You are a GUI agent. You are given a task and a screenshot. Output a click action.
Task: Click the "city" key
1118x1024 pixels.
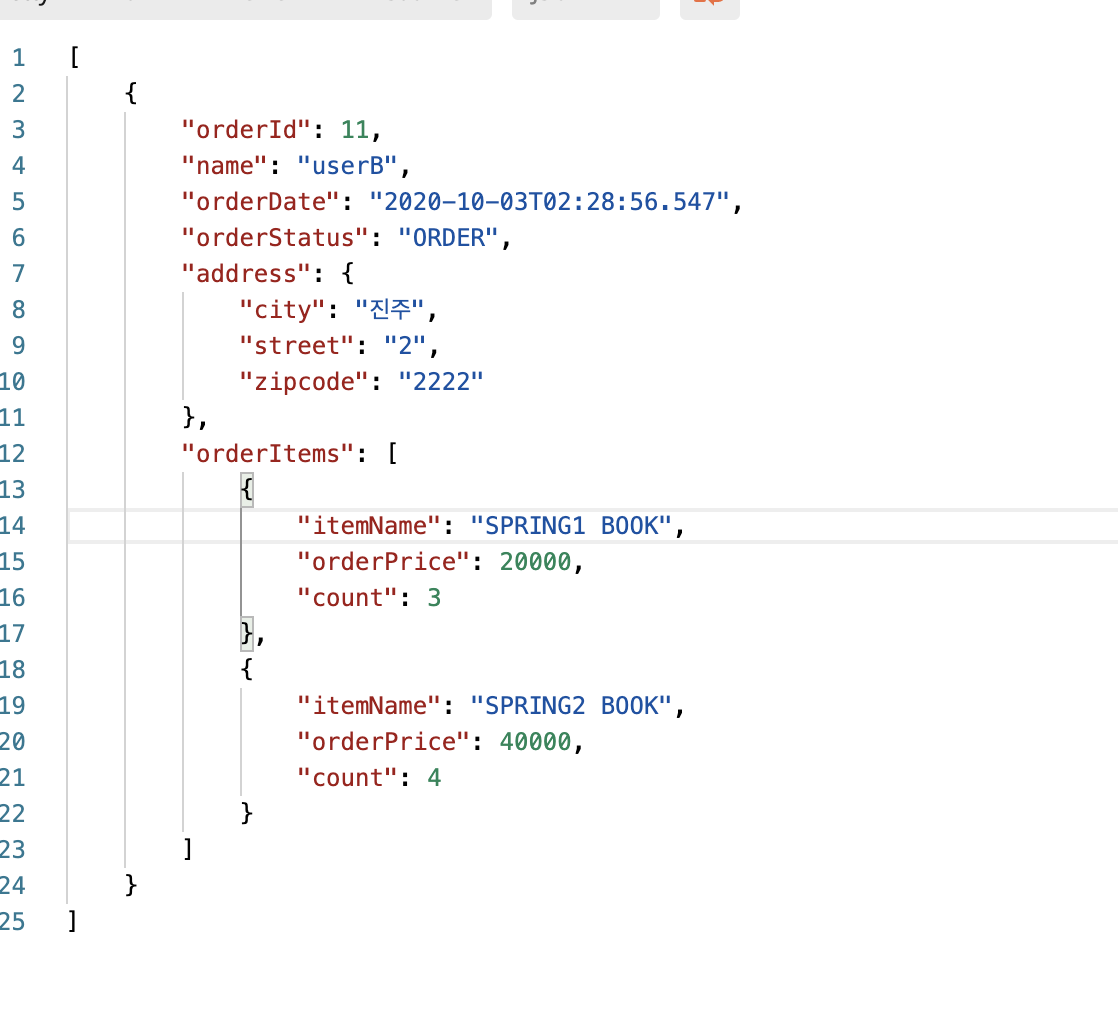click(282, 310)
